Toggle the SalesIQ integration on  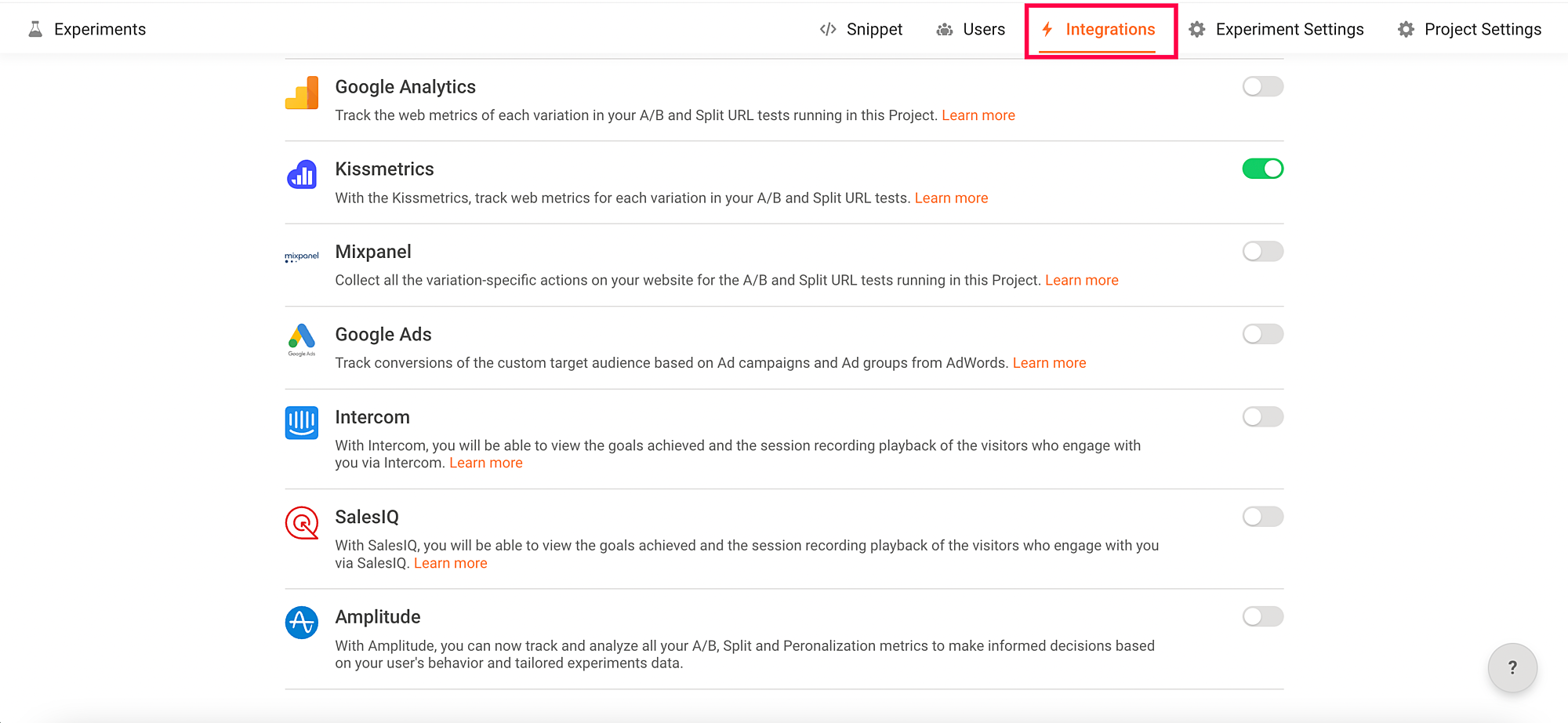tap(1262, 517)
